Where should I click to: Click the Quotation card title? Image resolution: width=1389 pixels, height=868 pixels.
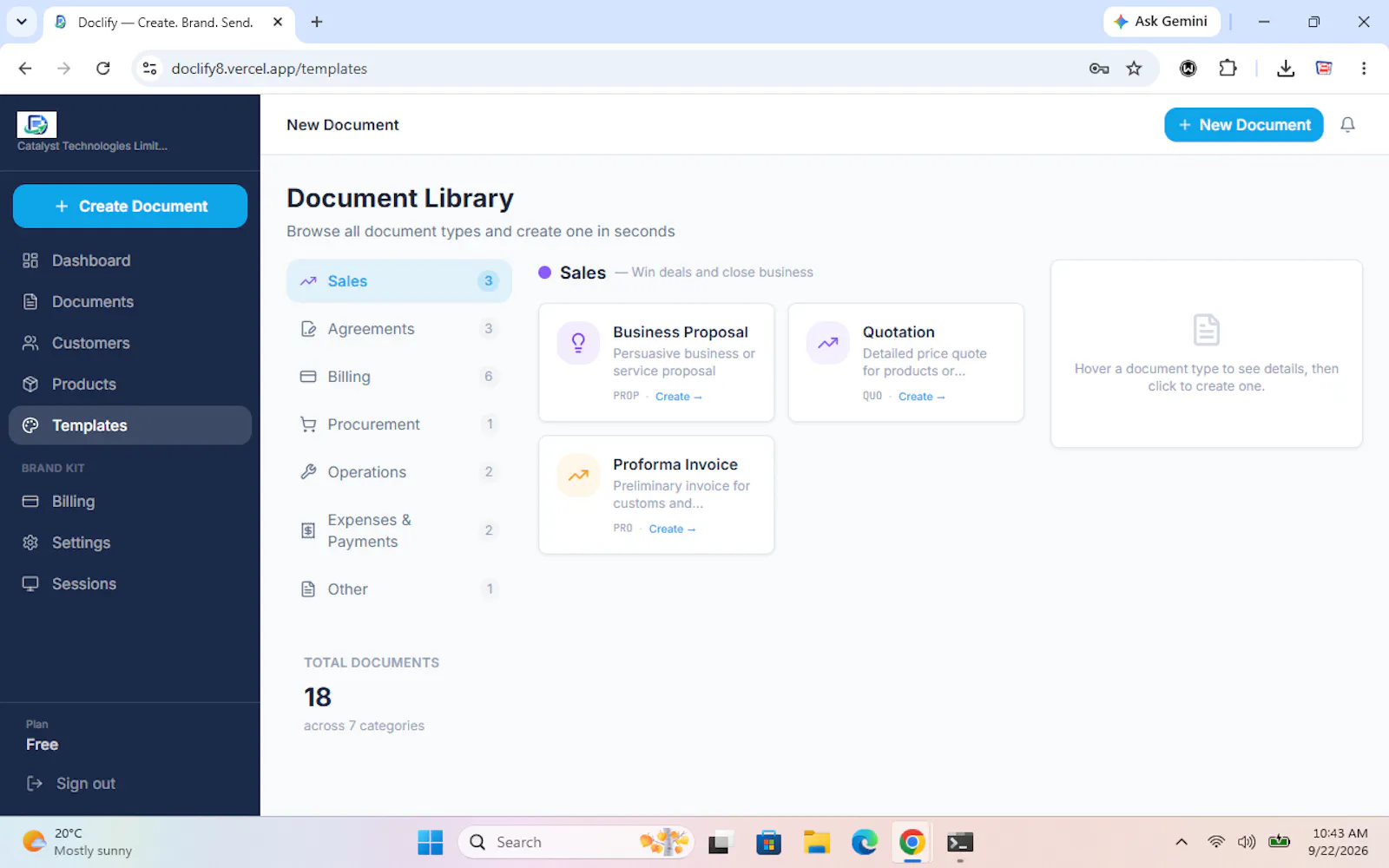point(899,332)
